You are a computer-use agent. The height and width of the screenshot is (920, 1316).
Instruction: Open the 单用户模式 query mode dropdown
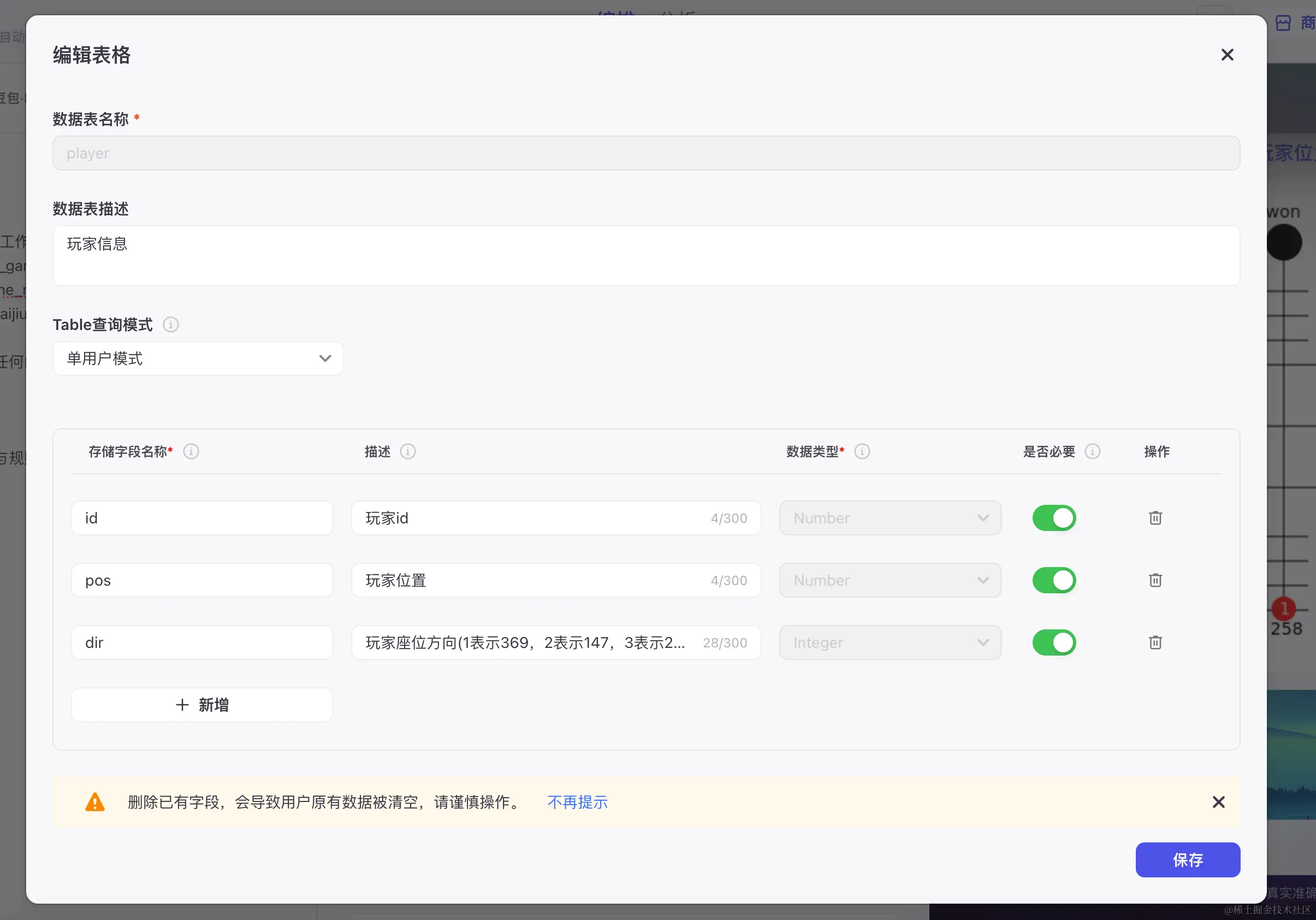tap(198, 358)
